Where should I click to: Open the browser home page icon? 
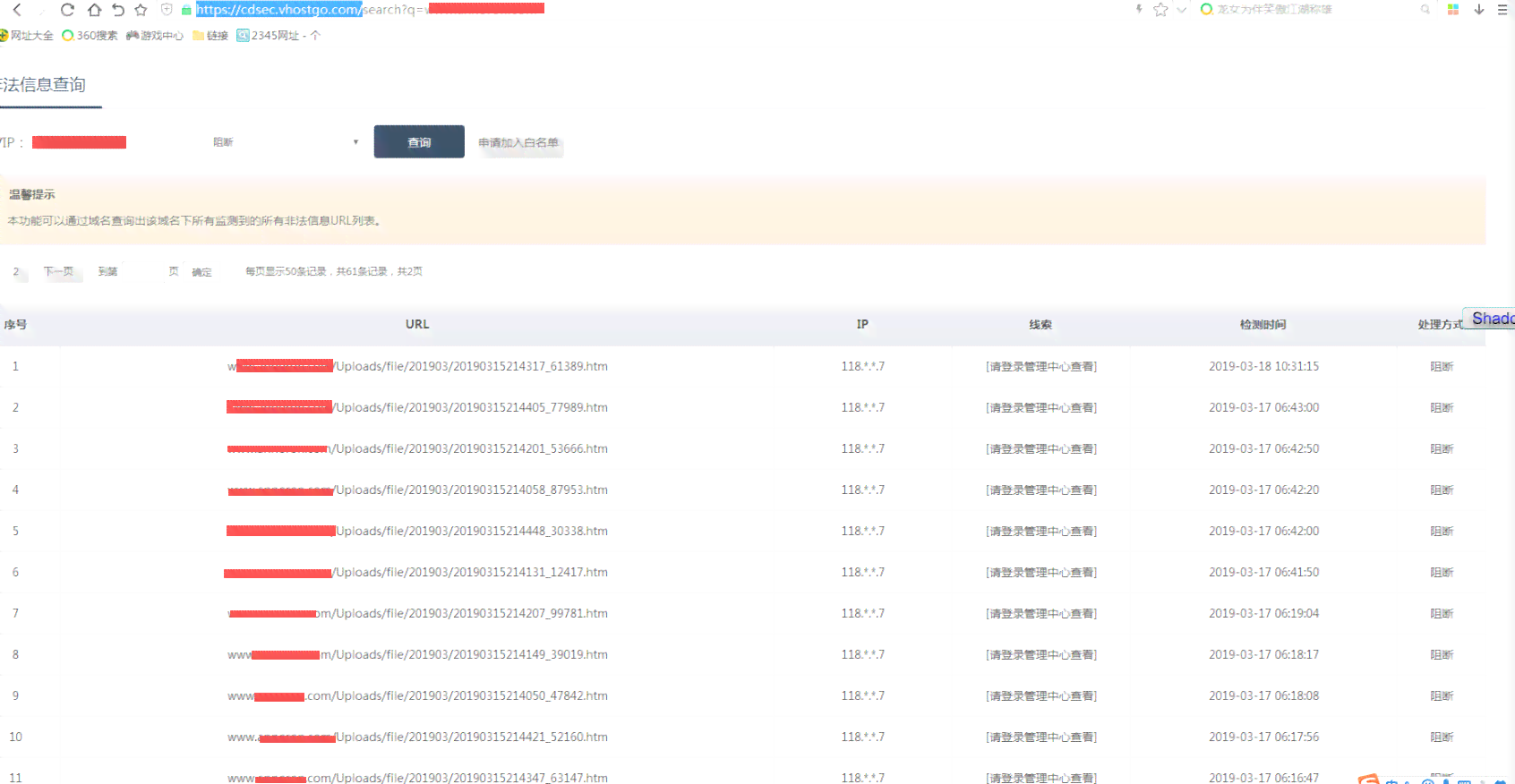coord(94,10)
